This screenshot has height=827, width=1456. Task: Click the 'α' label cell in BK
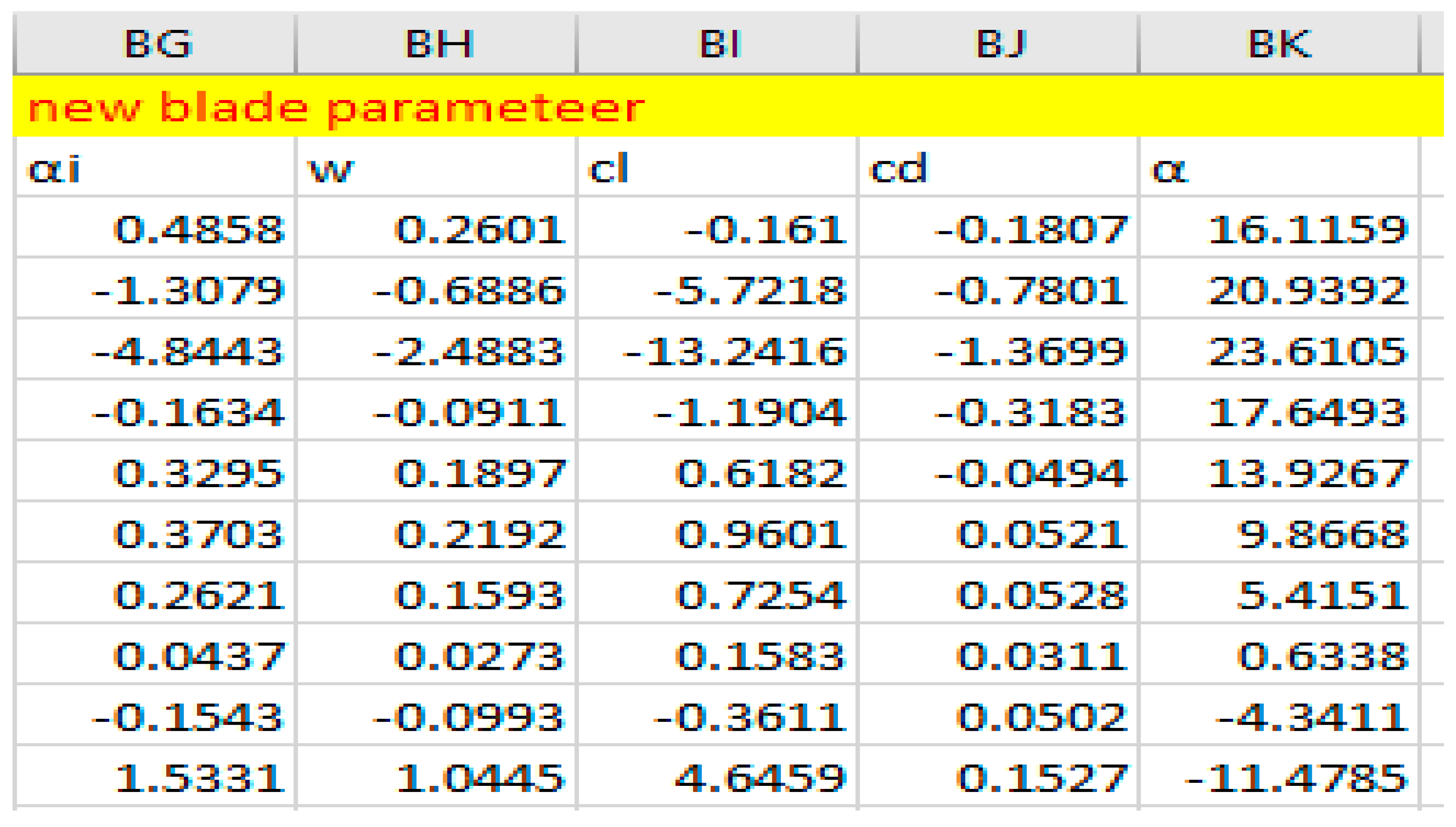(1279, 168)
